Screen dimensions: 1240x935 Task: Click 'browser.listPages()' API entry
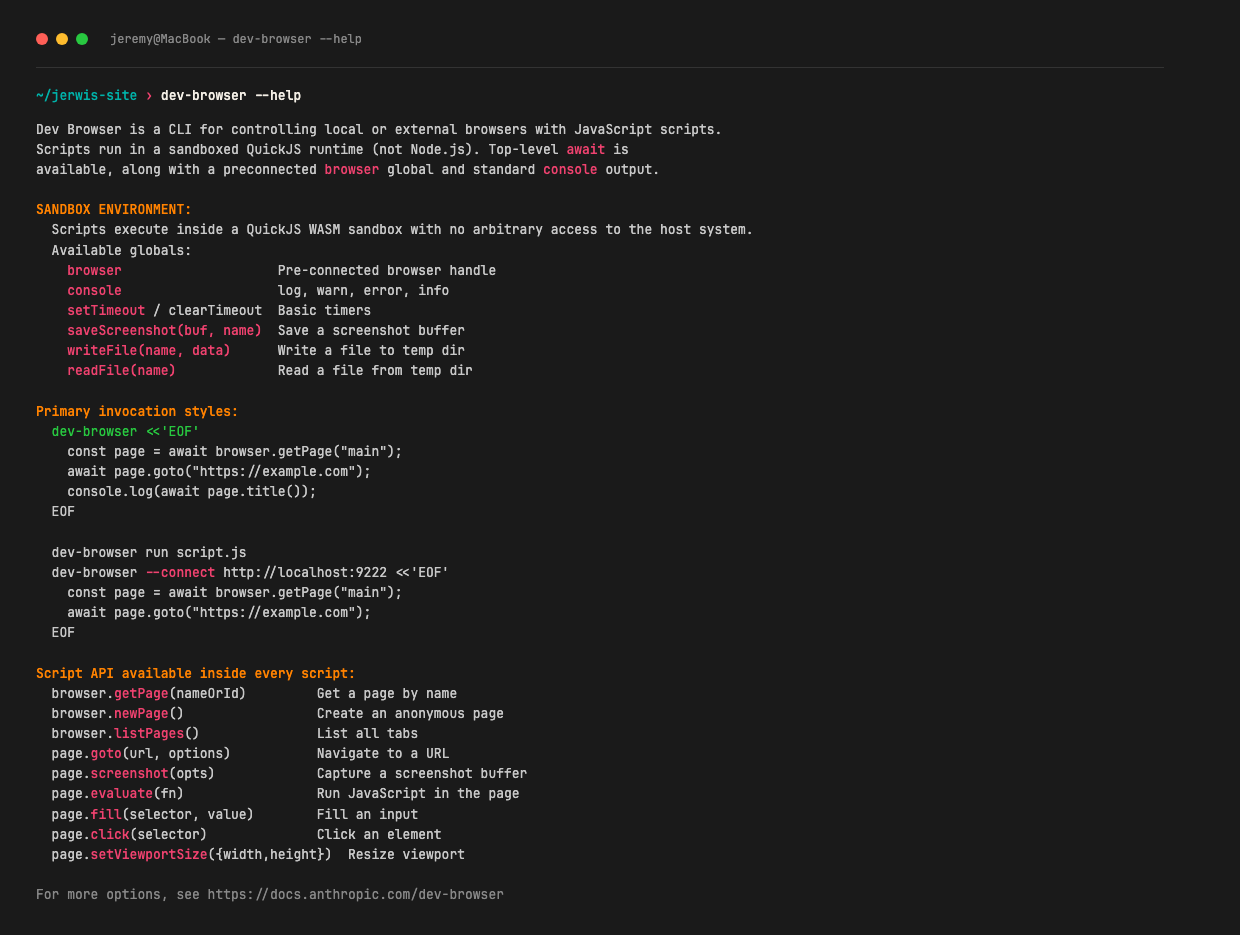pos(126,734)
